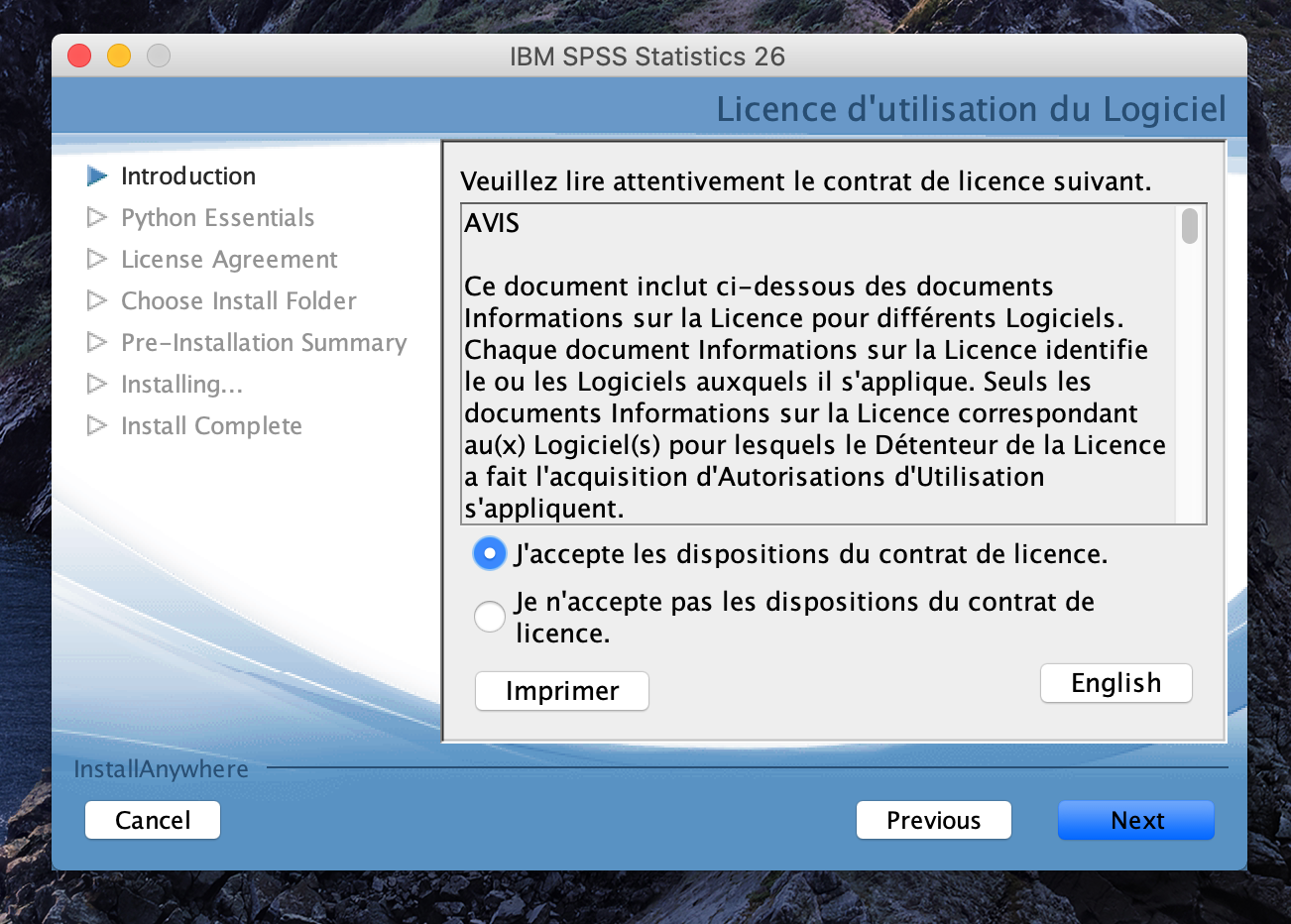Close the installer with the red button
Image resolution: width=1291 pixels, height=924 pixels.
pos(79,57)
